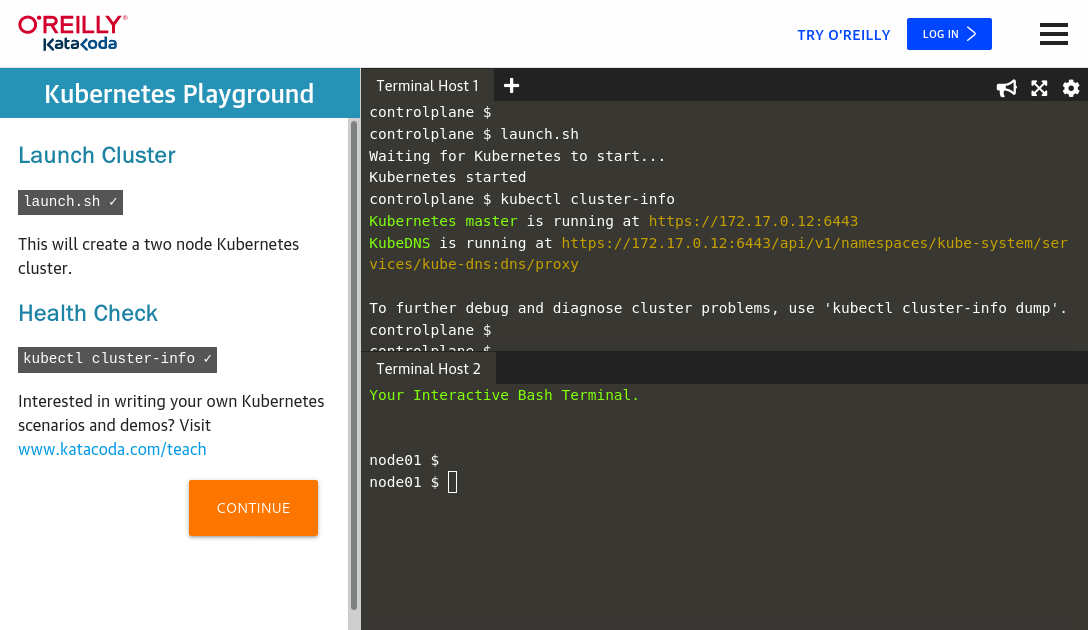Viewport: 1088px width, 630px height.
Task: Click the 'To further debug and diagnose' line
Action: point(718,308)
